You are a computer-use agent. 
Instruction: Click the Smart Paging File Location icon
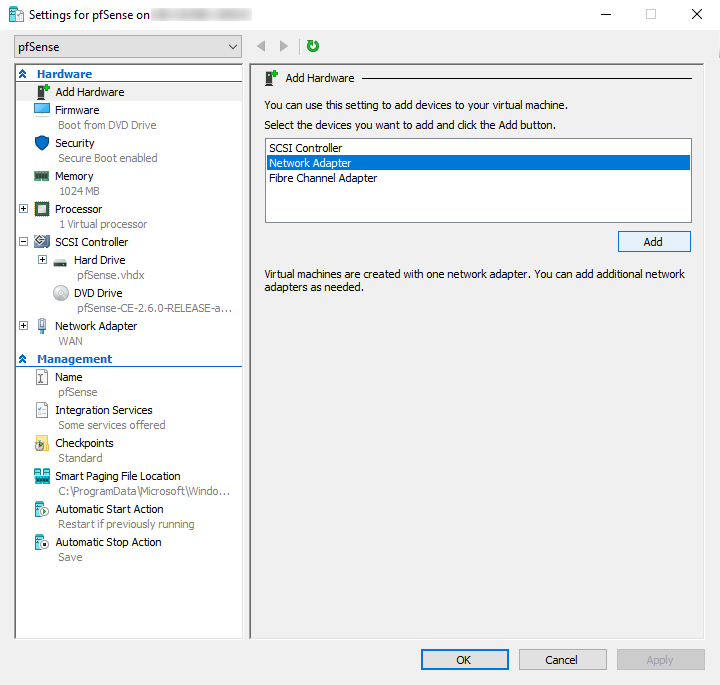point(41,476)
